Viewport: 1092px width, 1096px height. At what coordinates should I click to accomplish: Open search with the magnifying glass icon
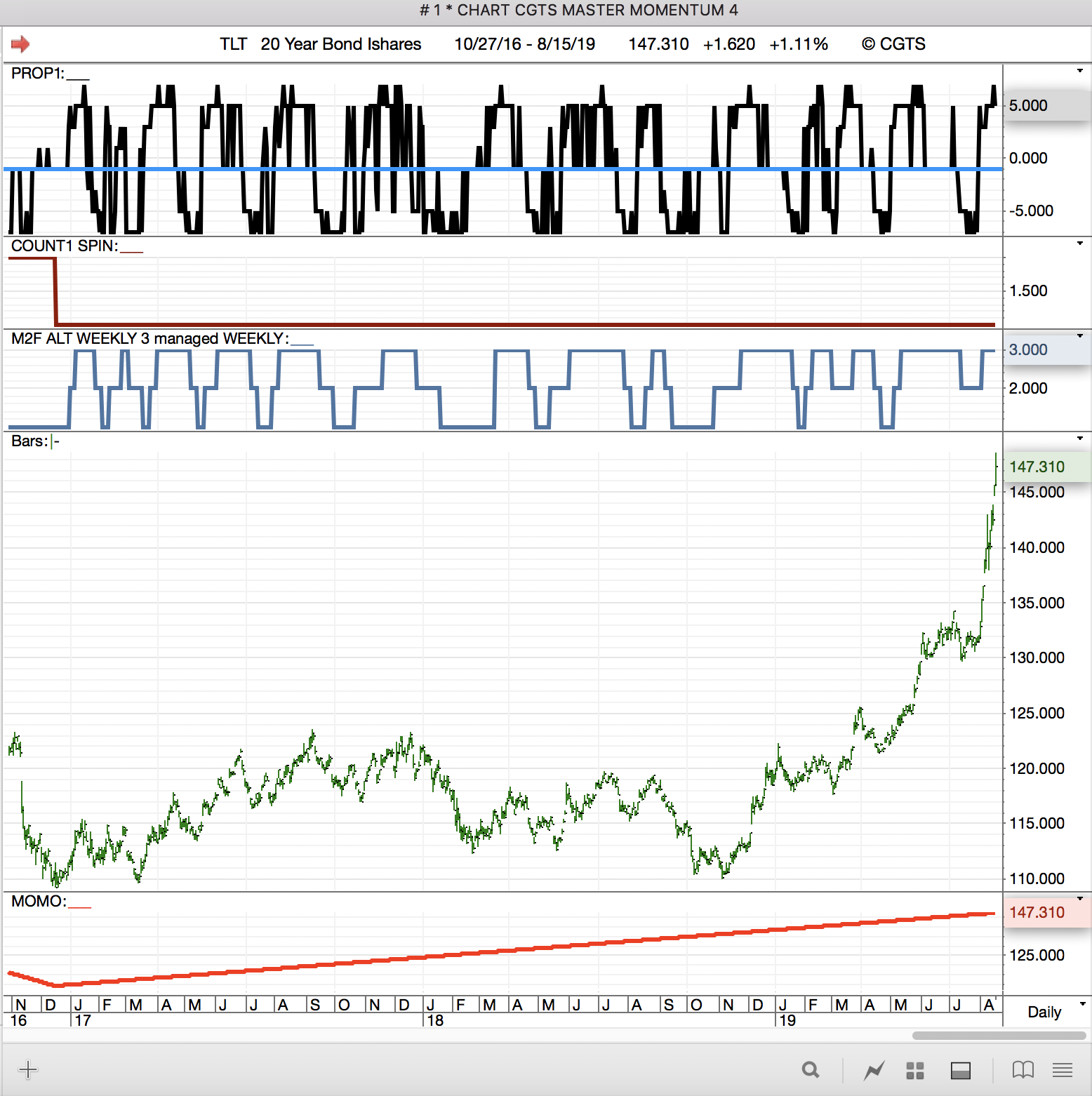(811, 1070)
